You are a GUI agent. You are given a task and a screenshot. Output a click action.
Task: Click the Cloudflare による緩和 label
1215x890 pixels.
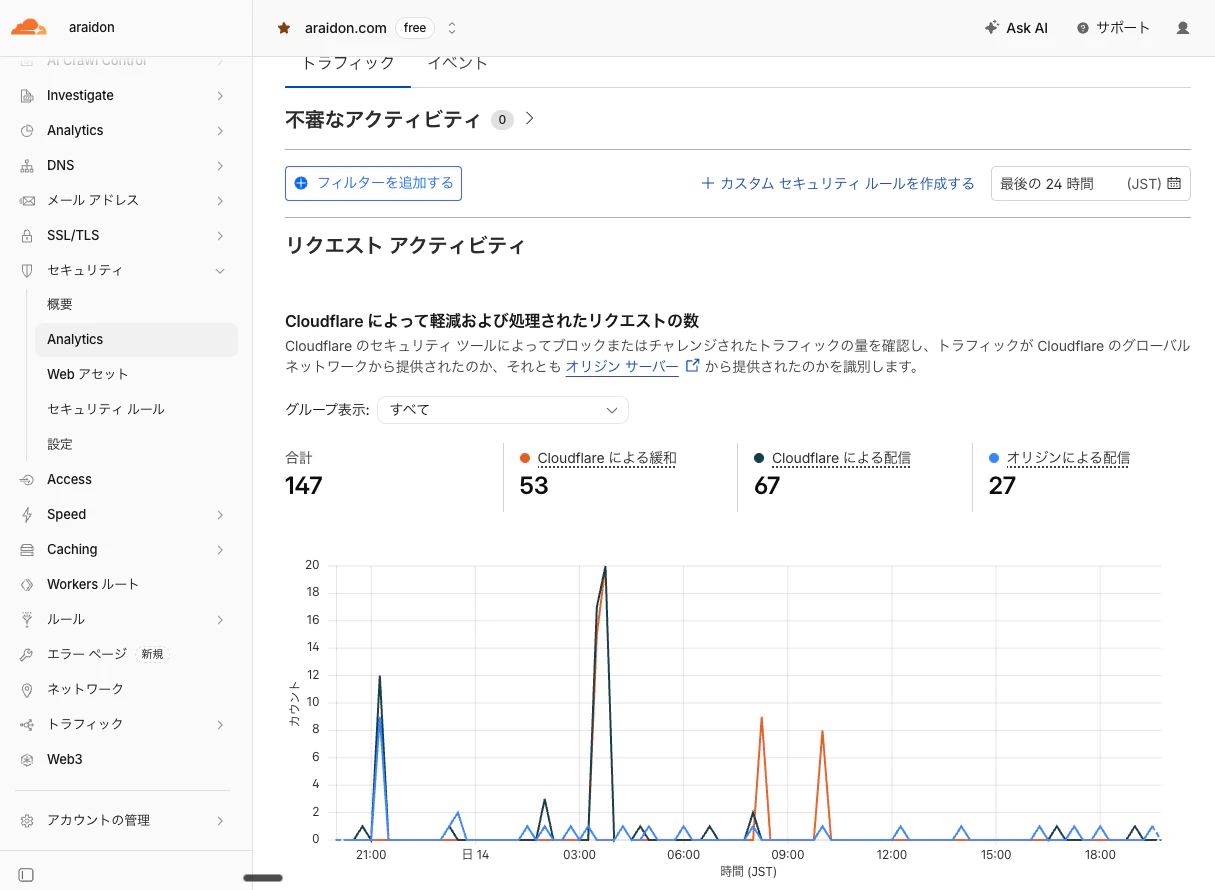(607, 458)
